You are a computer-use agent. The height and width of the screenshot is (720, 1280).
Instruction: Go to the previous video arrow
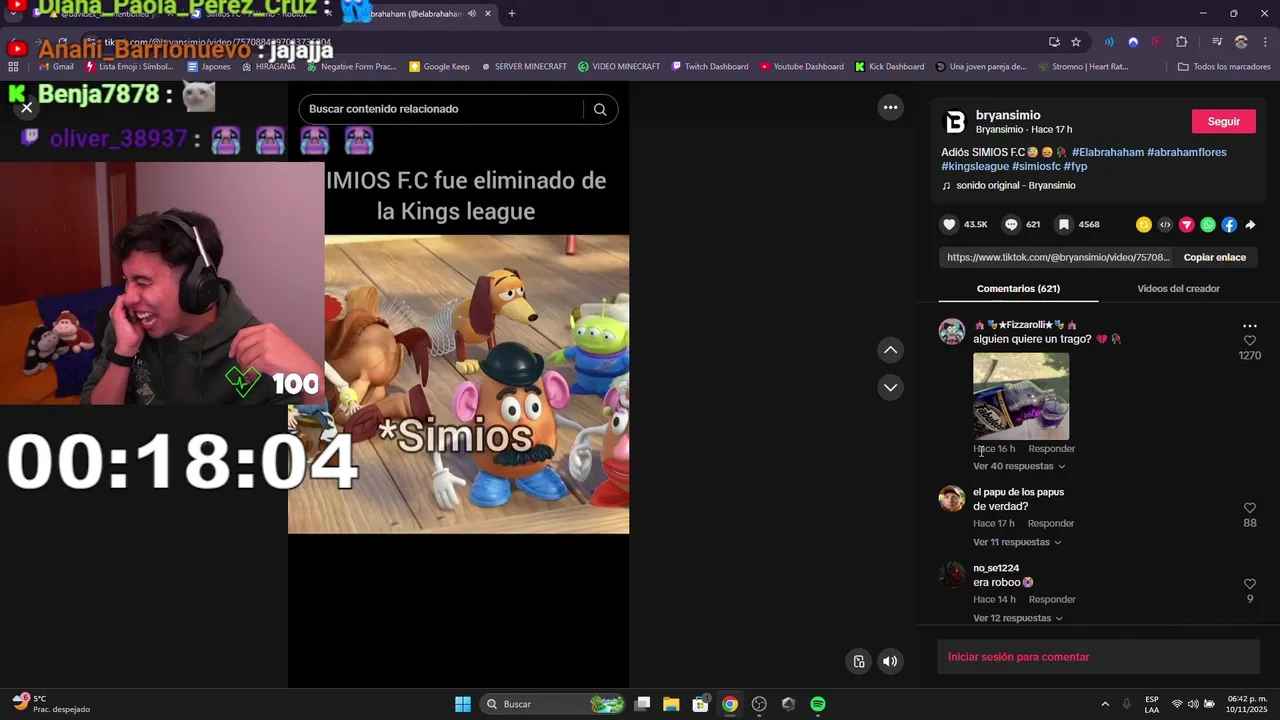tap(890, 350)
